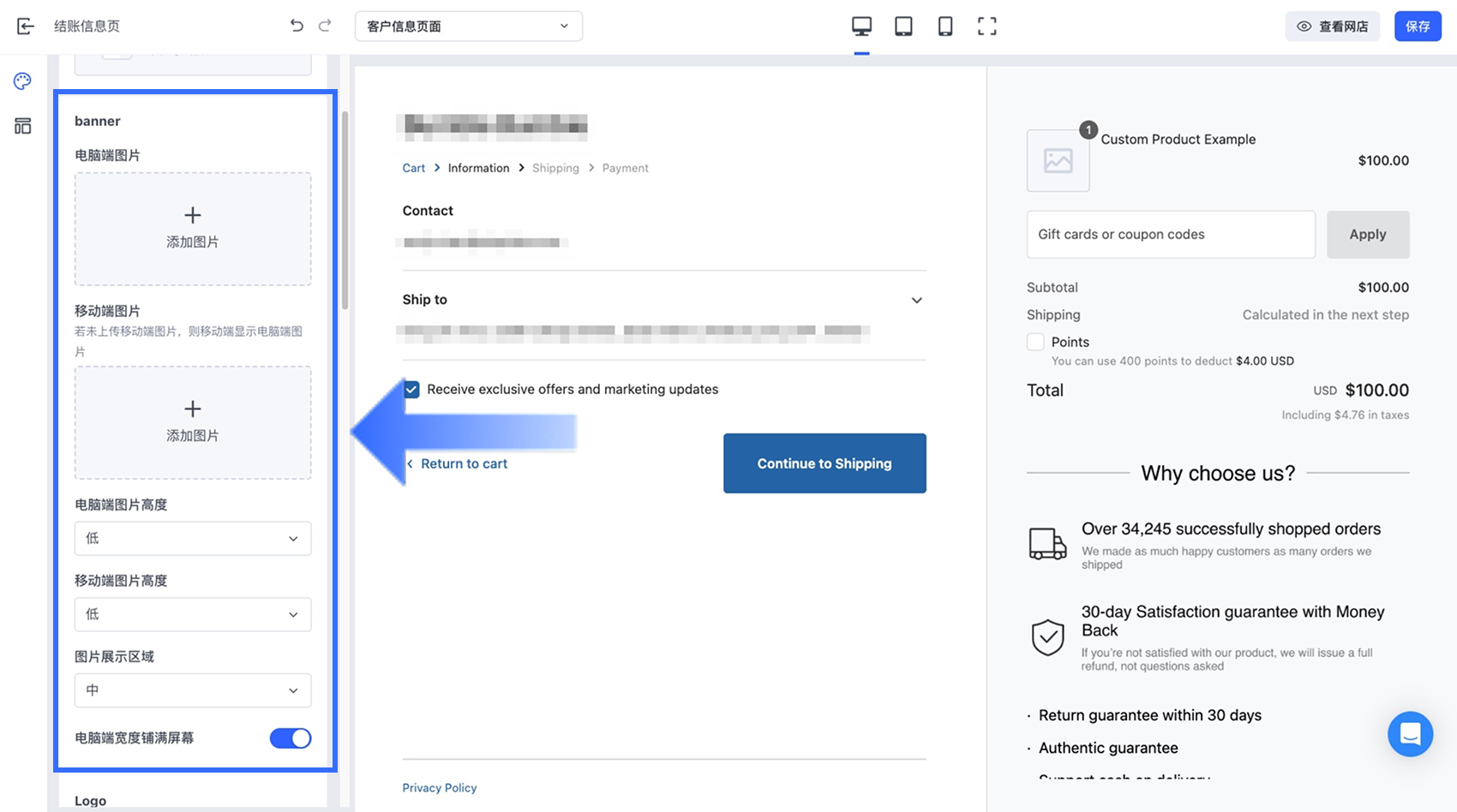This screenshot has height=812, width=1457.
Task: Open the 图片展示区域 dropdown
Action: [x=193, y=690]
